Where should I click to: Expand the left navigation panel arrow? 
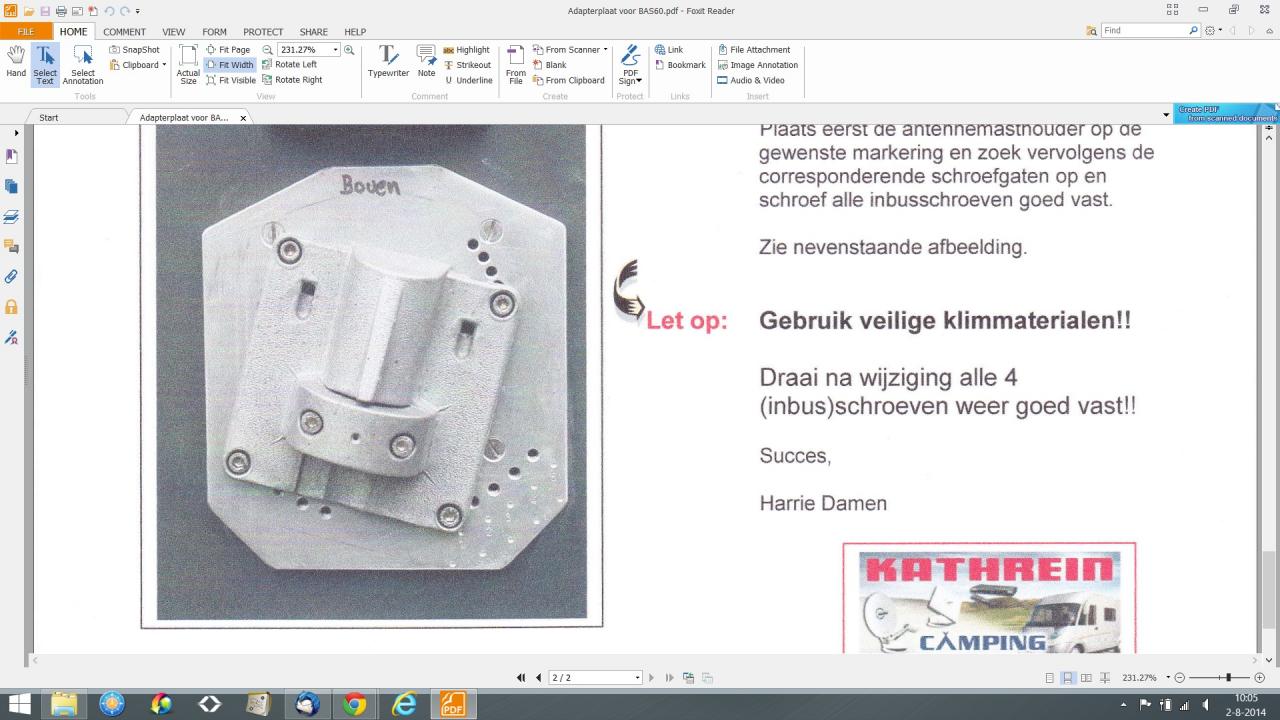(16, 133)
